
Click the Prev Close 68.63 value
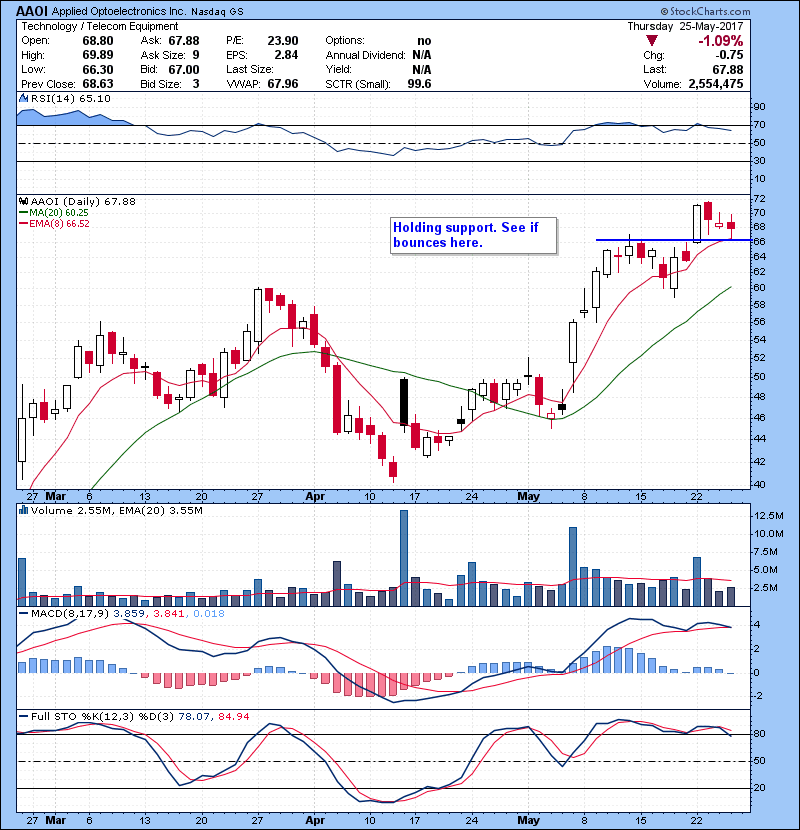(98, 84)
